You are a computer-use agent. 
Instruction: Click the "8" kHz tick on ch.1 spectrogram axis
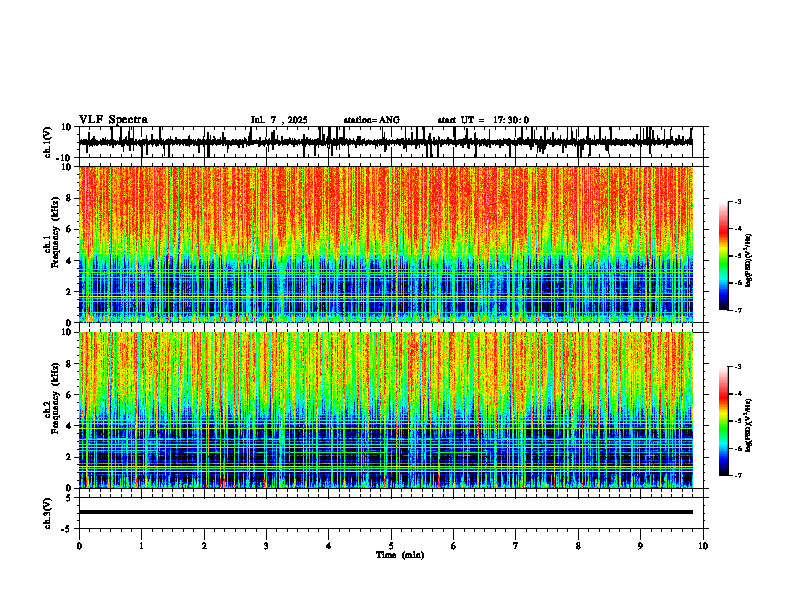70,198
